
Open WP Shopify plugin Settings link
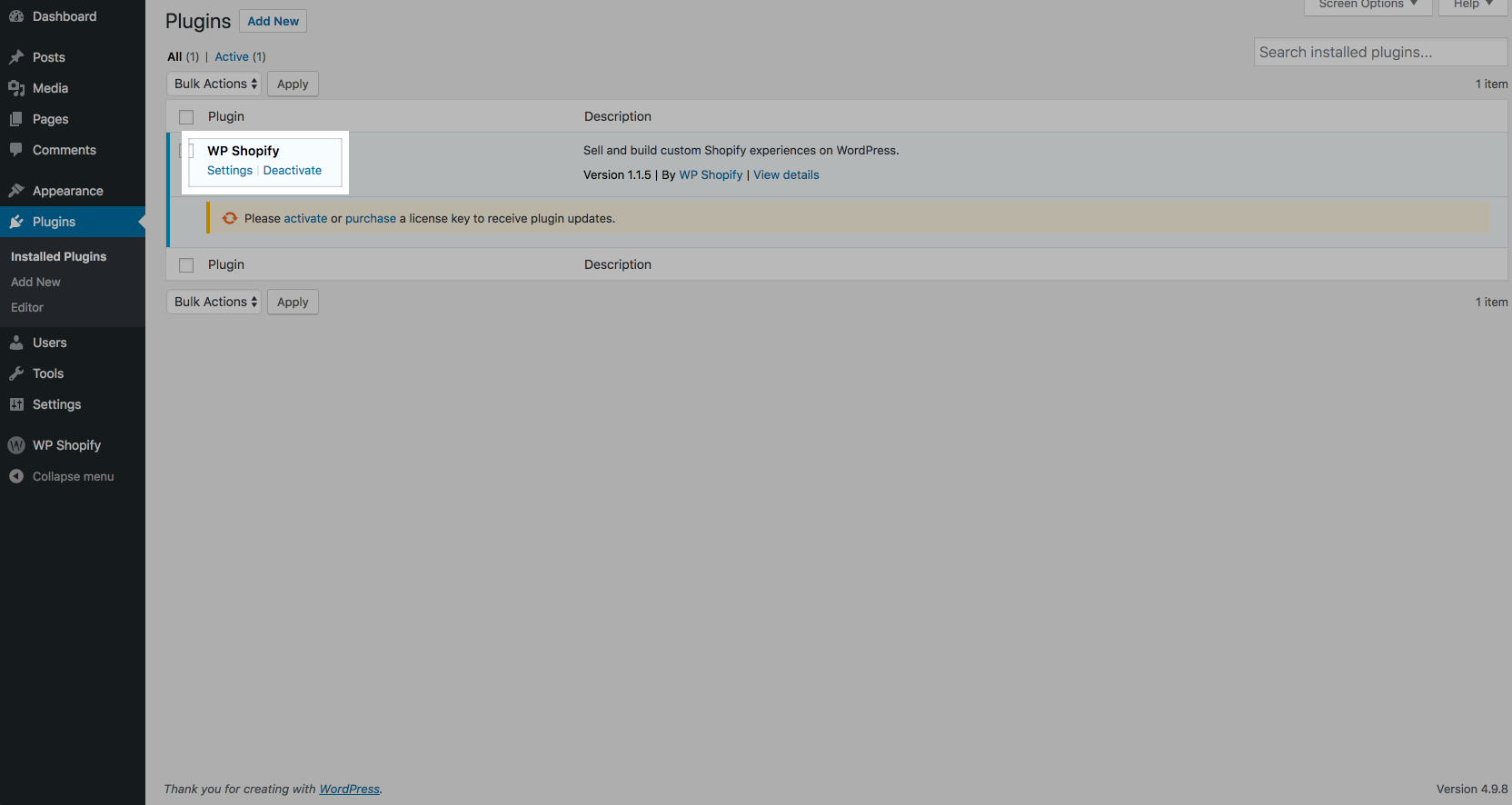point(230,170)
